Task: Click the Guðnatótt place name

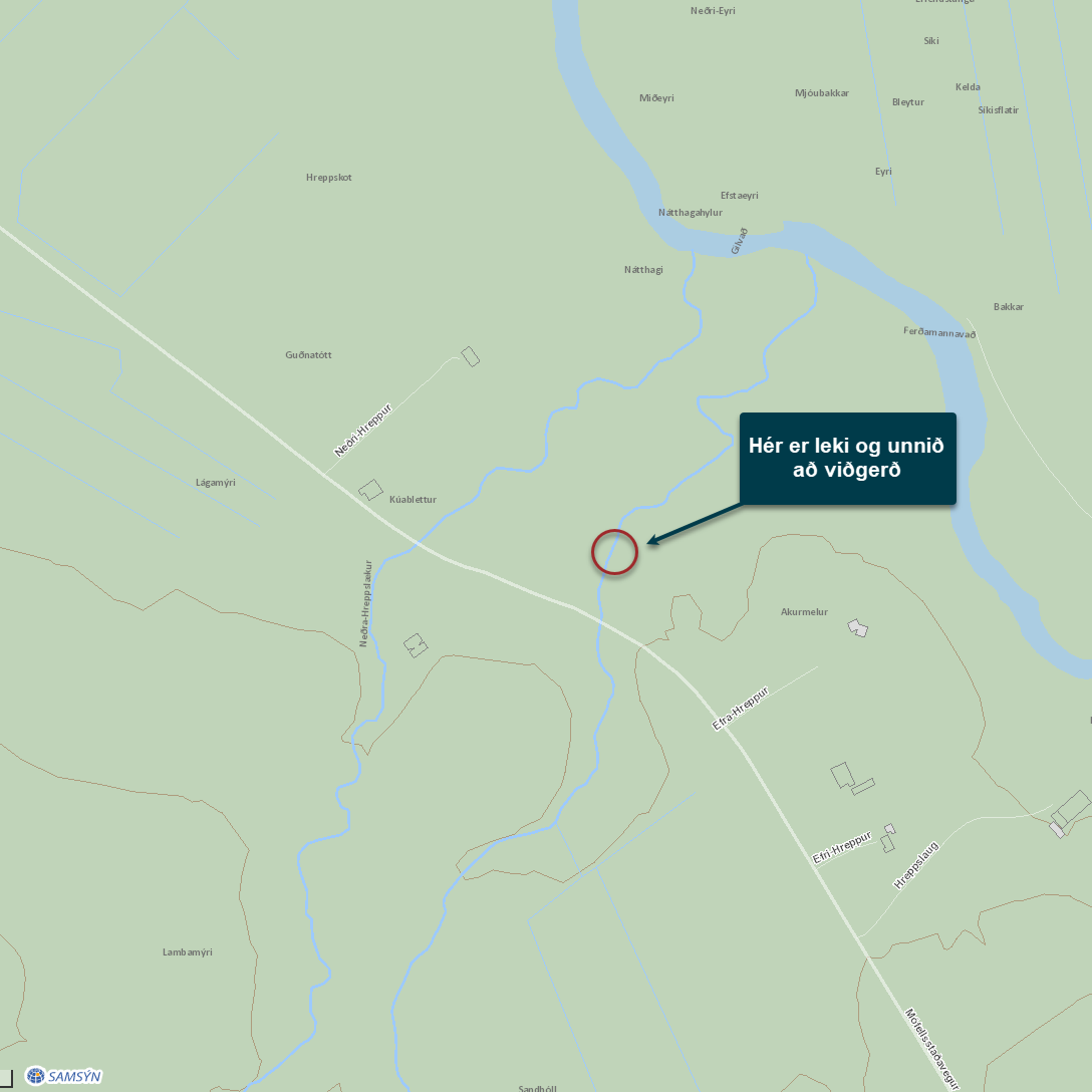Action: tap(308, 355)
